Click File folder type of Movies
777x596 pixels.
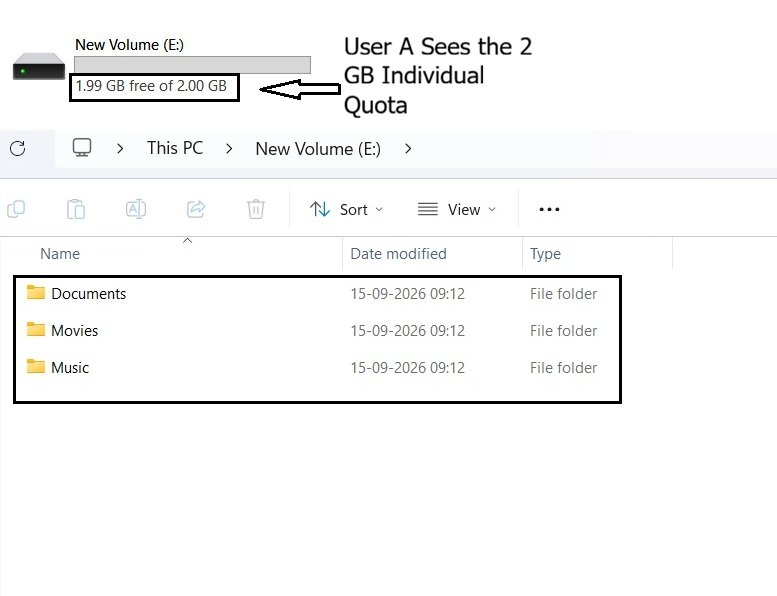(563, 331)
